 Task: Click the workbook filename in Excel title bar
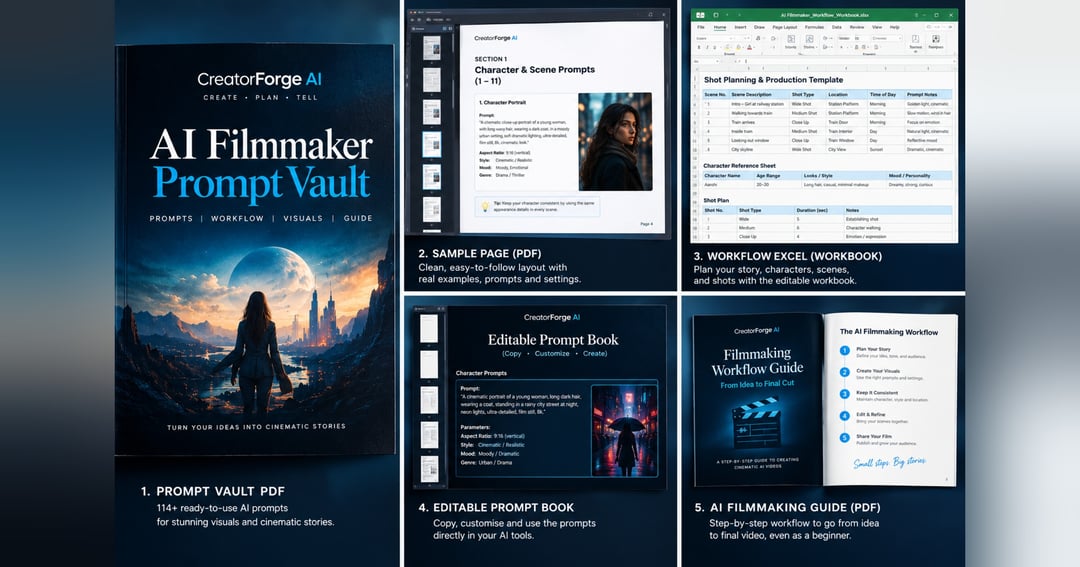(824, 14)
